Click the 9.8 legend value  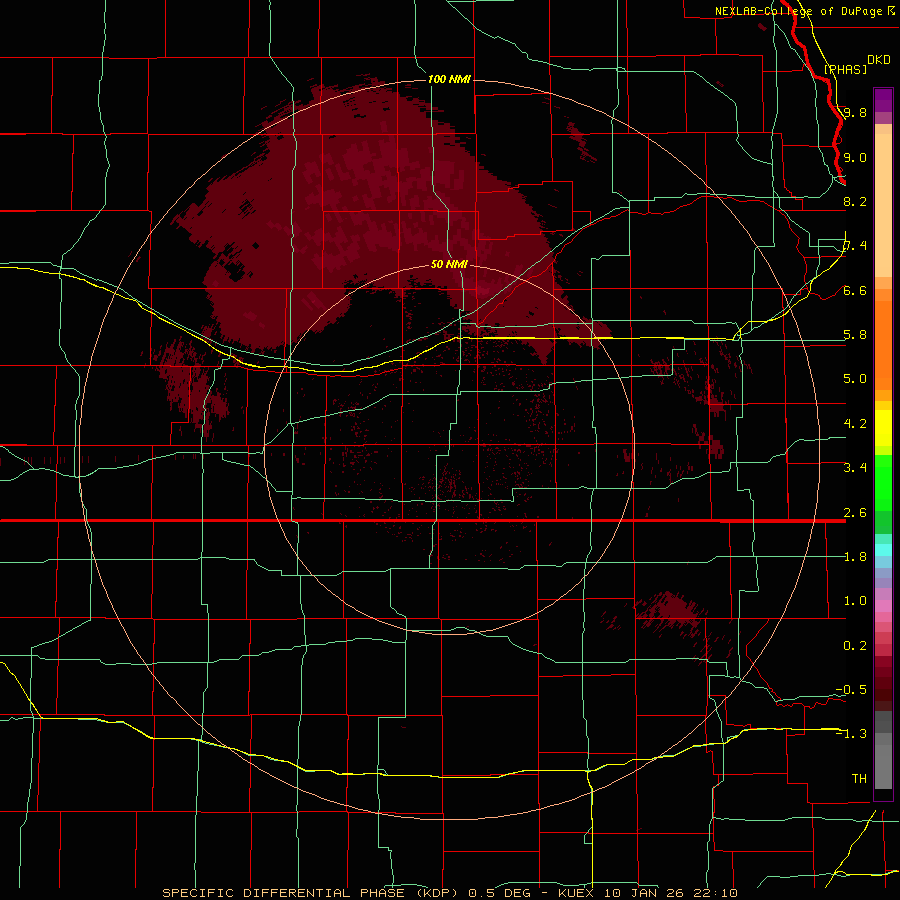click(855, 112)
